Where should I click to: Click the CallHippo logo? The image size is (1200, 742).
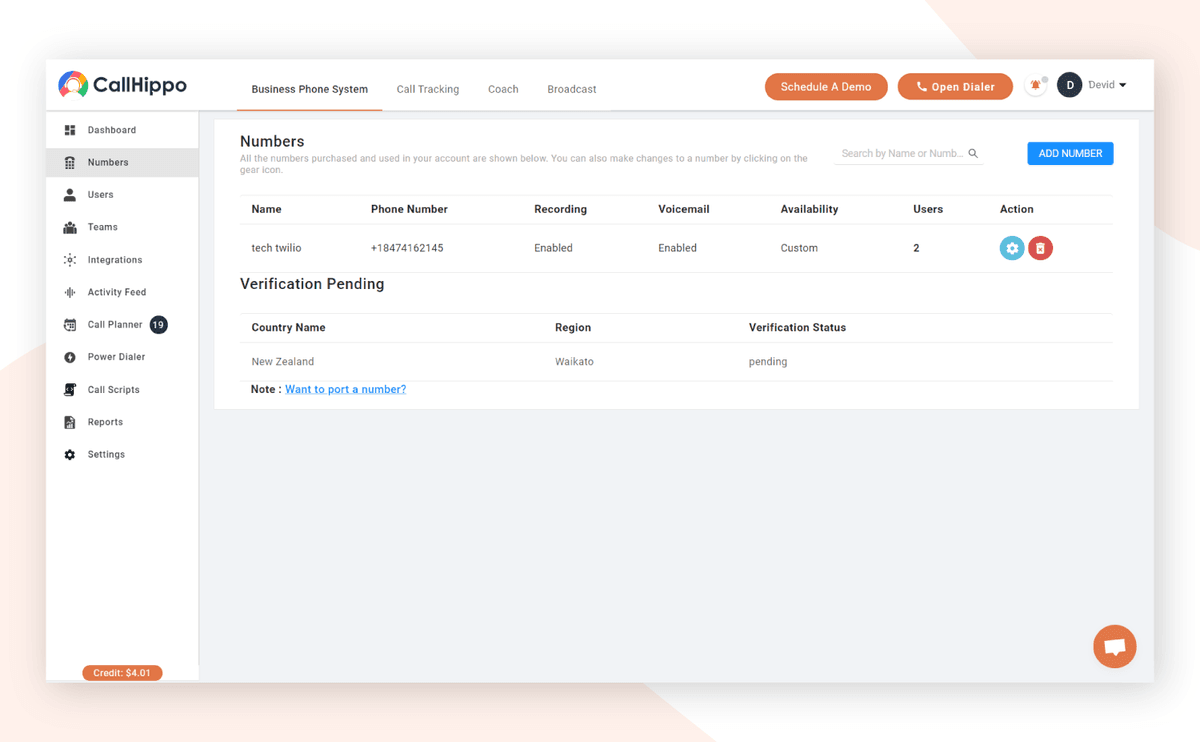coord(123,85)
